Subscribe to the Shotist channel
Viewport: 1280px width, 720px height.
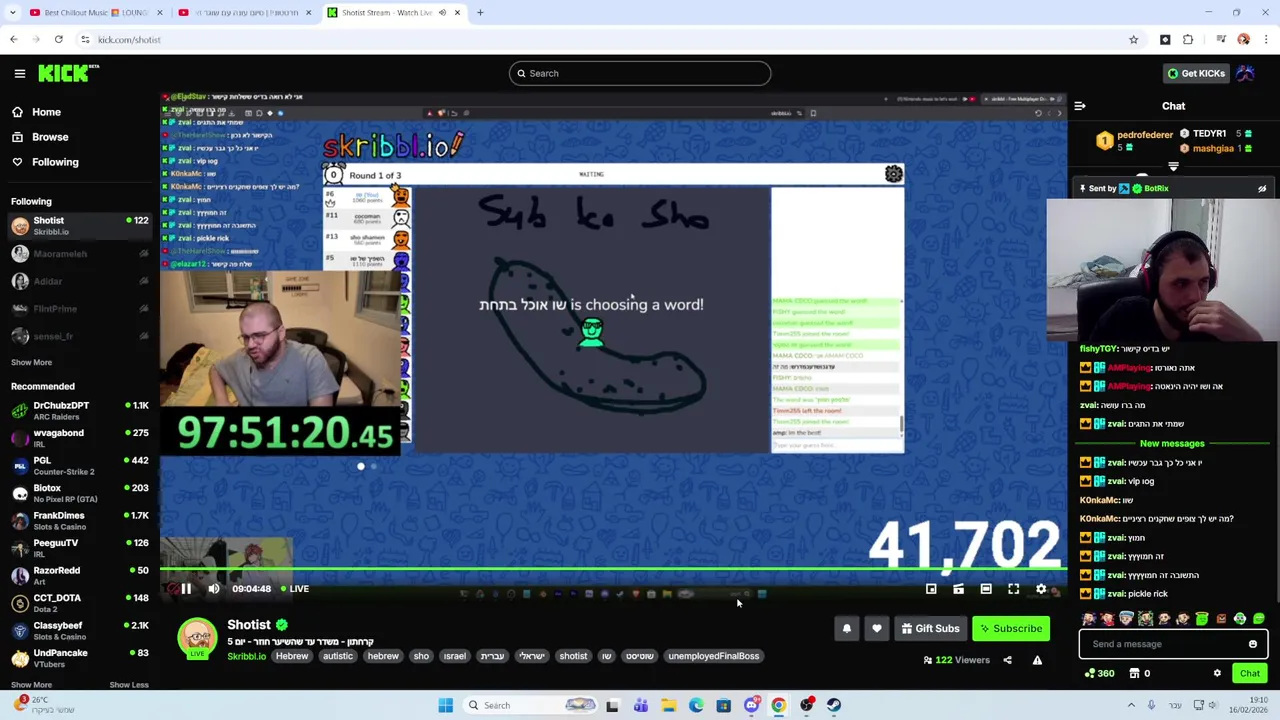click(x=1010, y=628)
